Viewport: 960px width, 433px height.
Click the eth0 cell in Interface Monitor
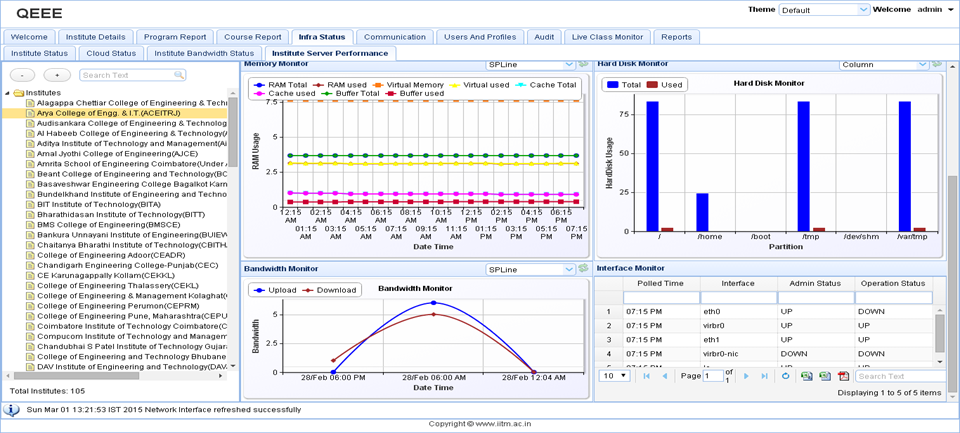click(x=738, y=311)
